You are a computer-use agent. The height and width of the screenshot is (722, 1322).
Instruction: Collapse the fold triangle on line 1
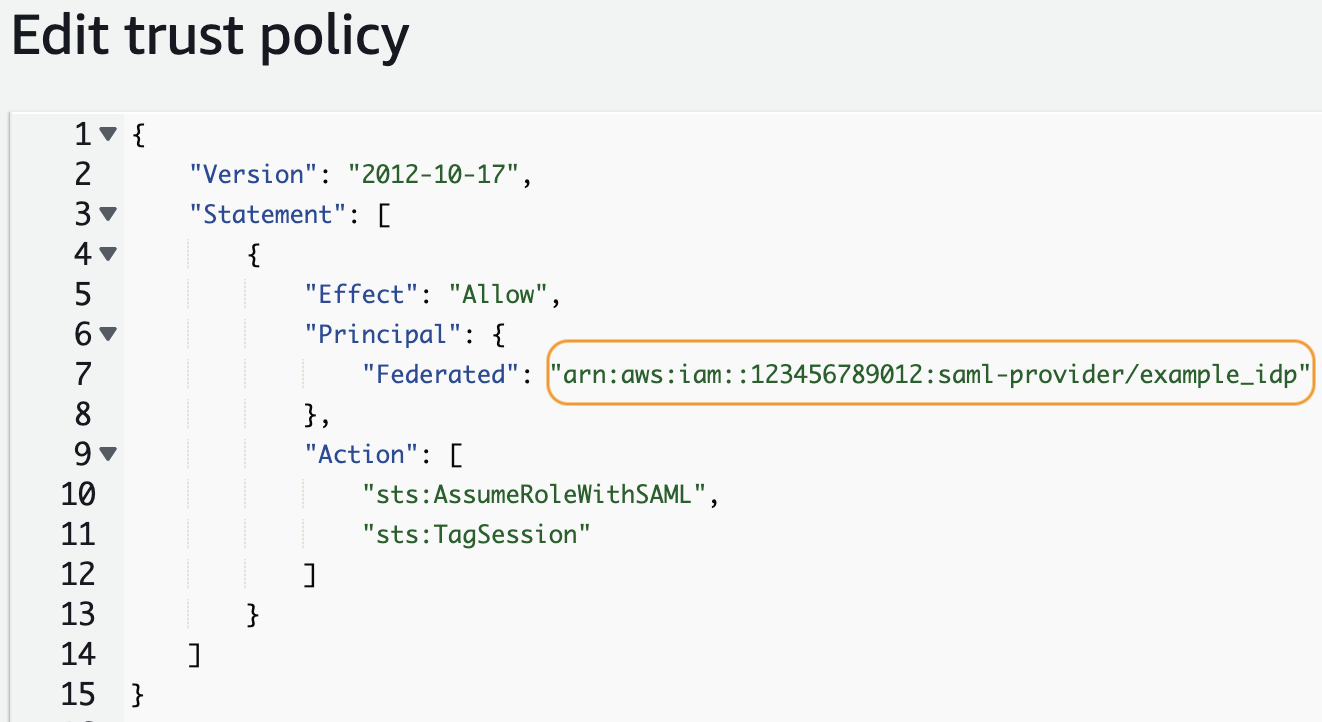108,134
